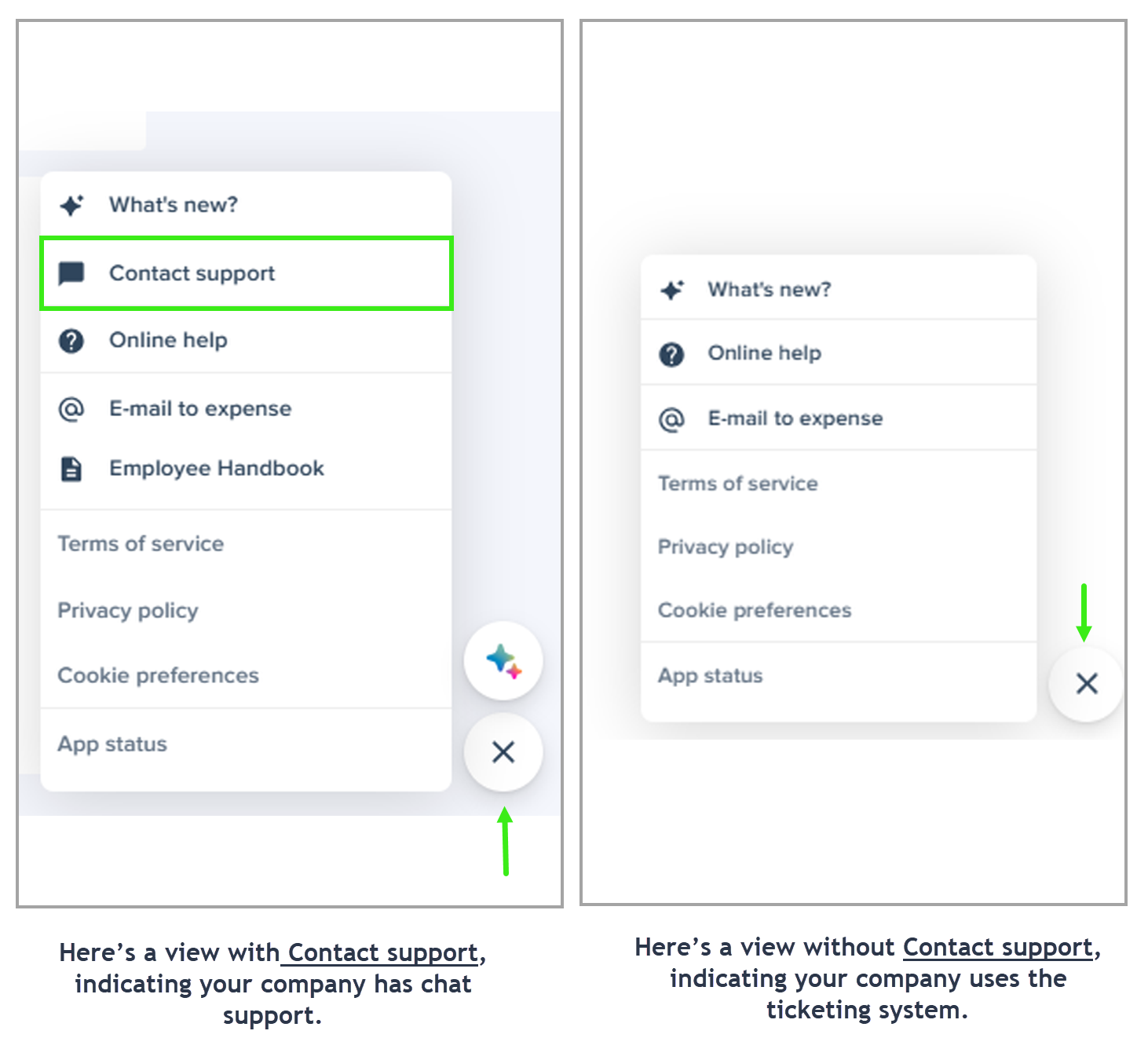Open the colorful AI sparkle assistant button
The width and height of the screenshot is (1148, 1049).
(x=503, y=660)
